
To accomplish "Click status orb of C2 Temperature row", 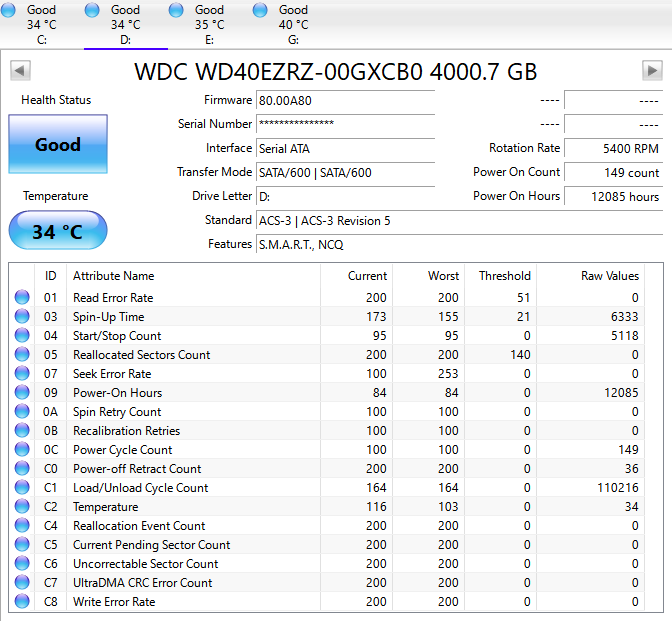I will [x=22, y=506].
